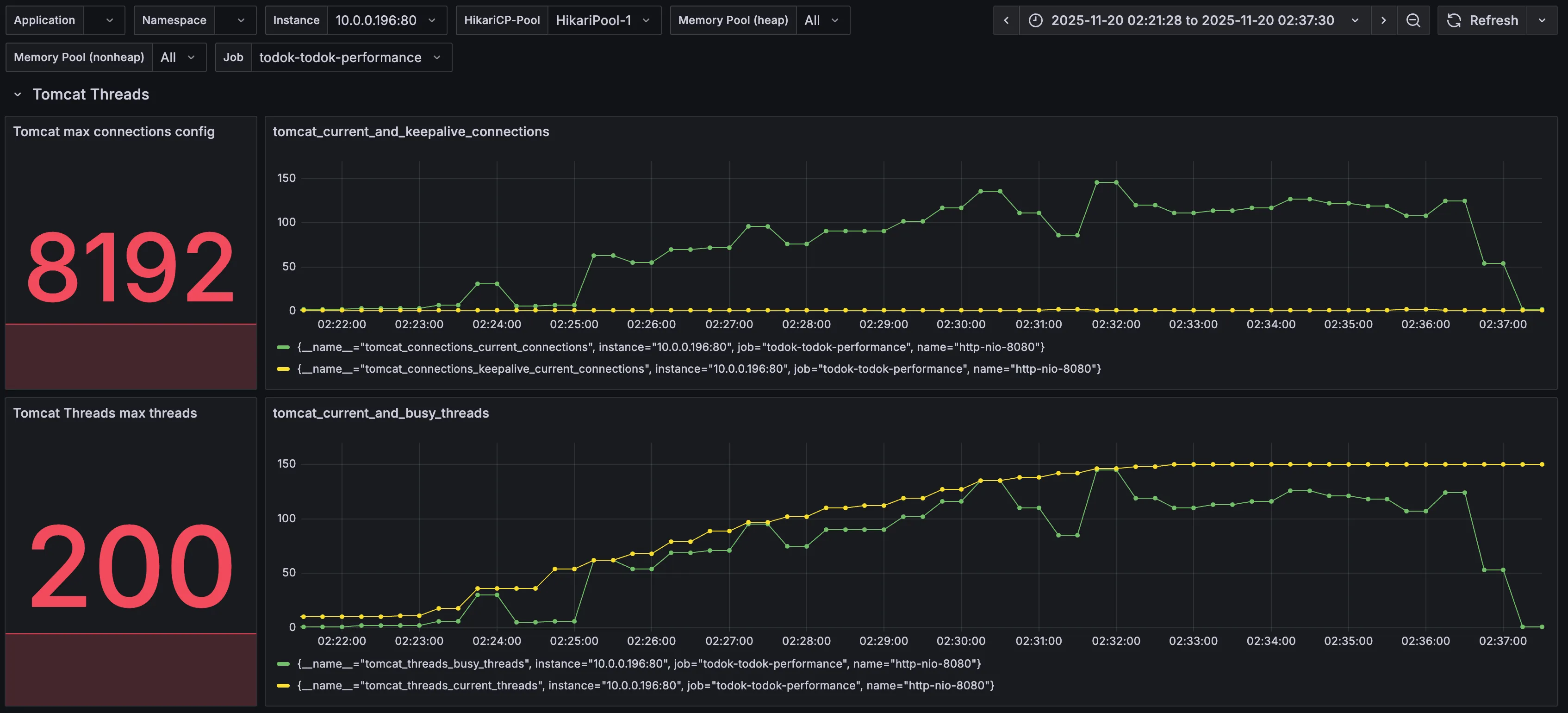This screenshot has height=713, width=1568.
Task: Toggle tomcat_connections_current_connections legend series
Action: click(x=670, y=347)
